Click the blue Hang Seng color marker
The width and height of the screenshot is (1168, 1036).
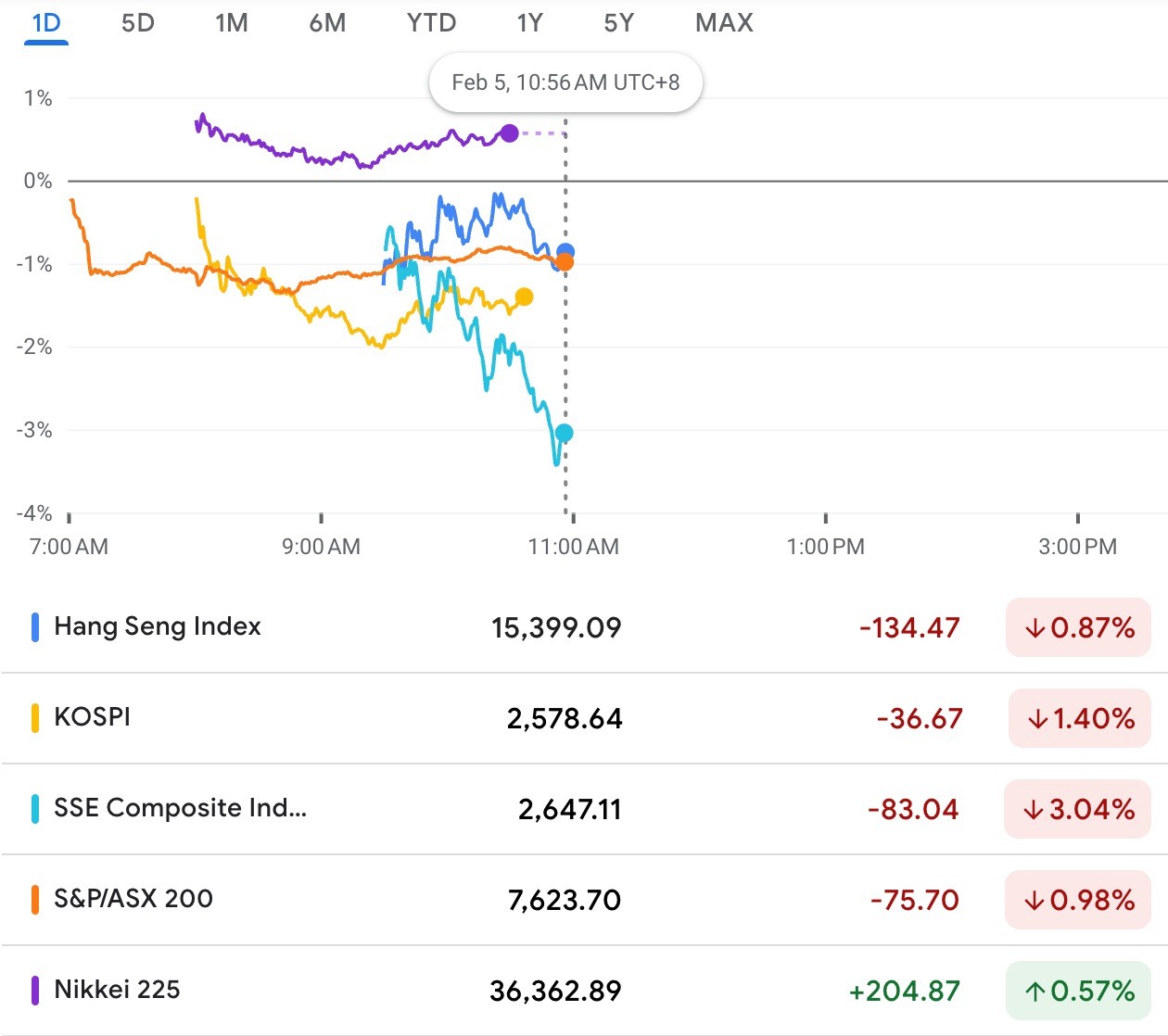[x=35, y=627]
